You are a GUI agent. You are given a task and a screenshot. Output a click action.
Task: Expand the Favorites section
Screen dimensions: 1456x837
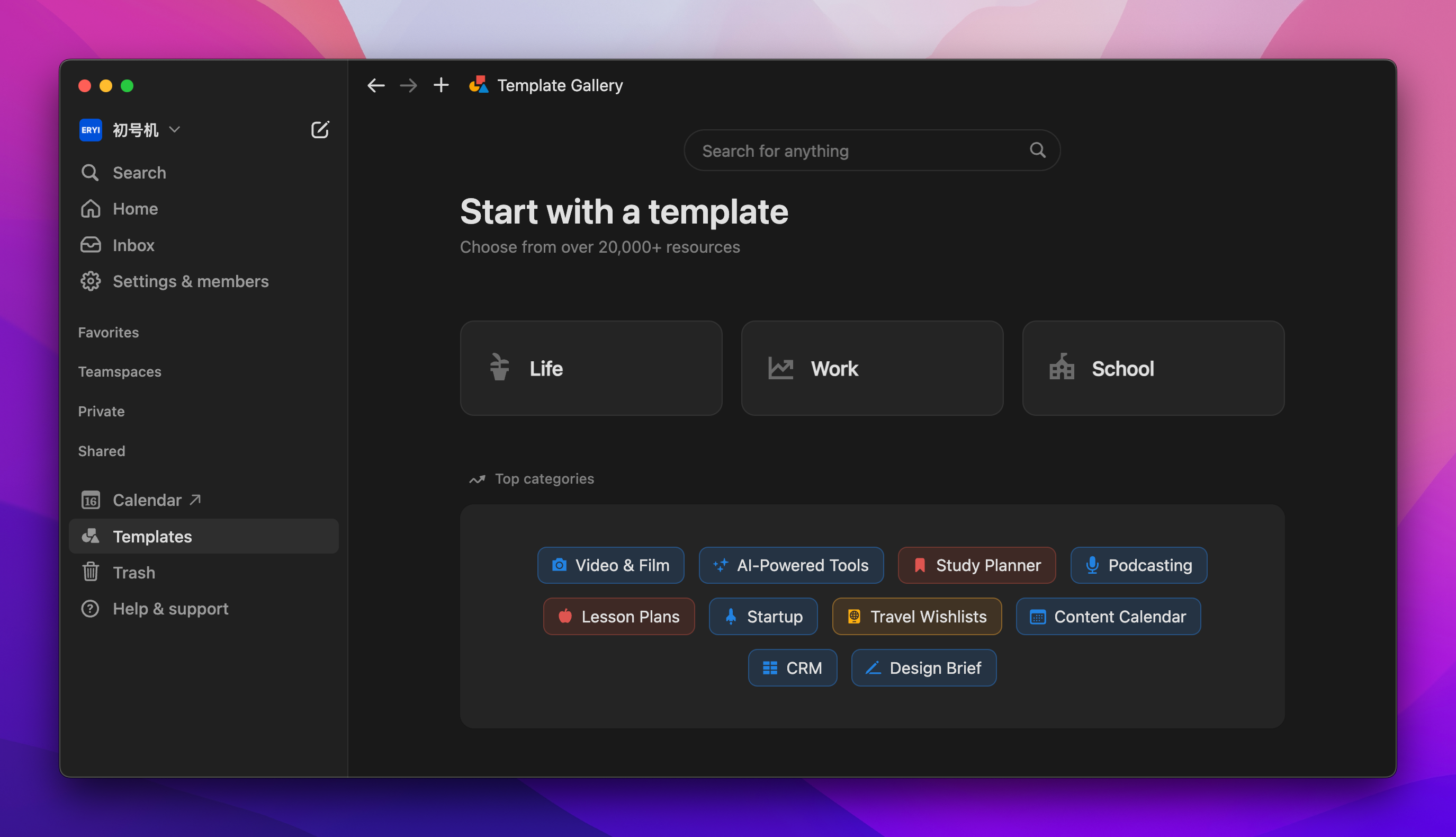(x=109, y=332)
